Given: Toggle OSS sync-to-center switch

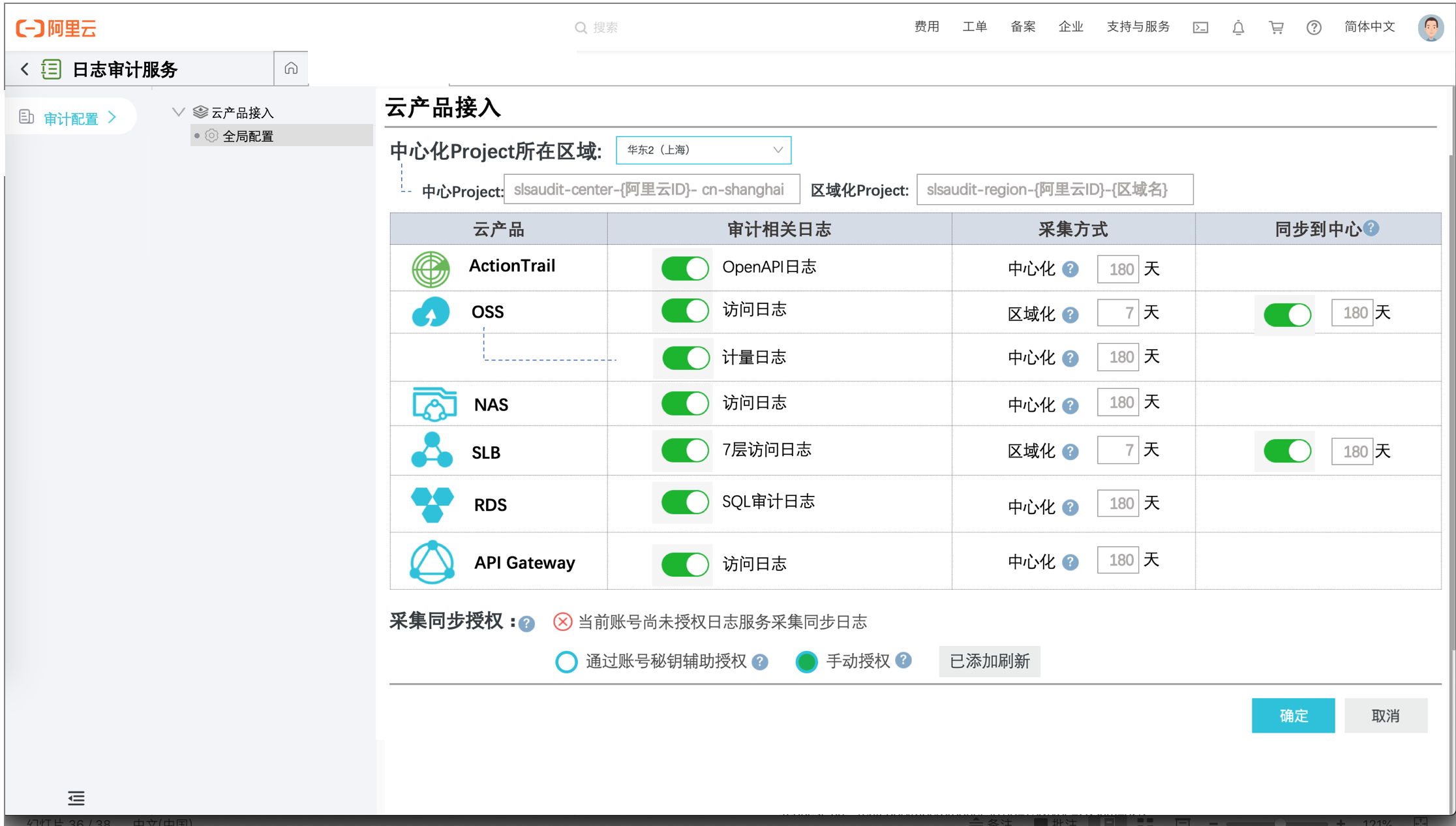Looking at the screenshot, I should point(1288,315).
